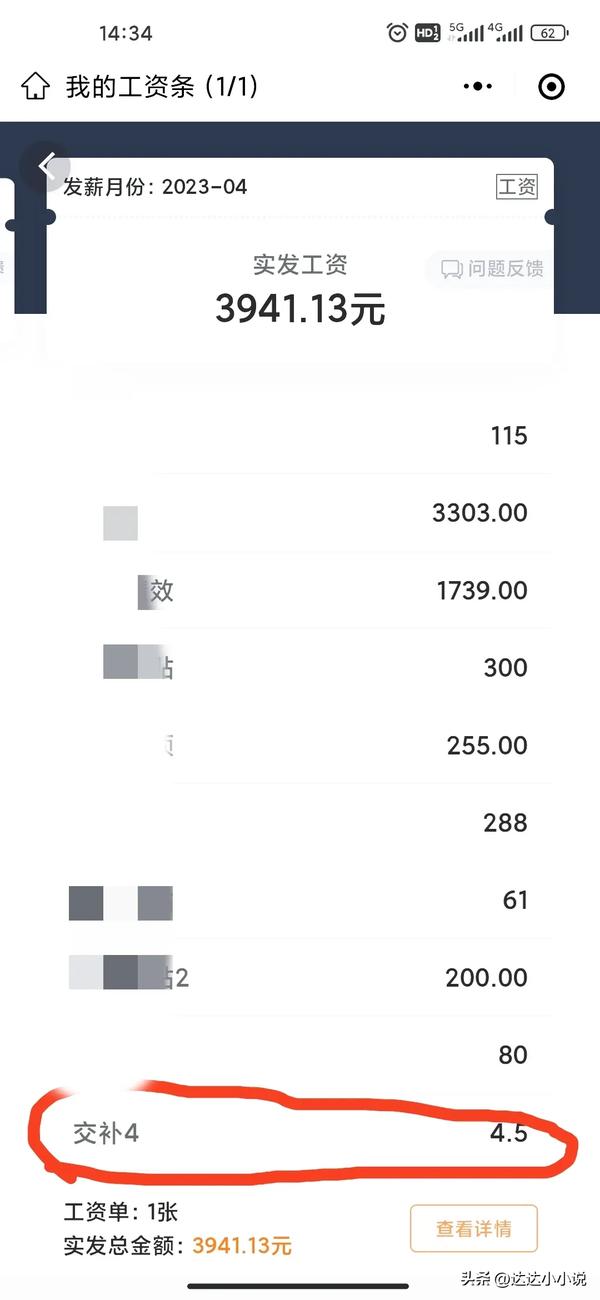This screenshot has width=600, height=1300.
Task: Tap the circular close mini-program icon
Action: pyautogui.click(x=551, y=87)
